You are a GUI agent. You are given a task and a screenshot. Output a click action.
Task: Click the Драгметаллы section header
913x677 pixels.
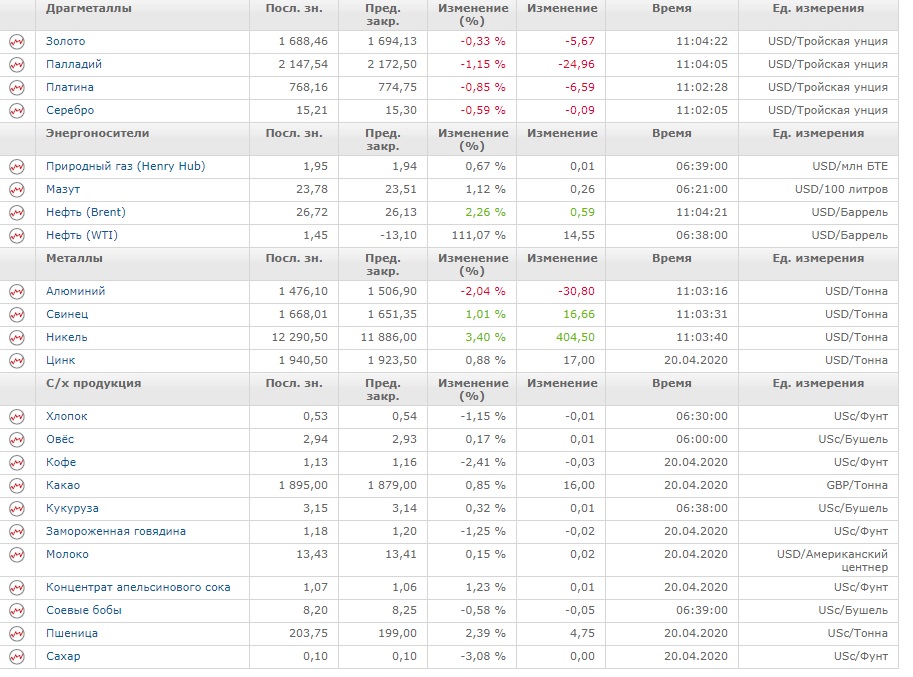coord(88,8)
